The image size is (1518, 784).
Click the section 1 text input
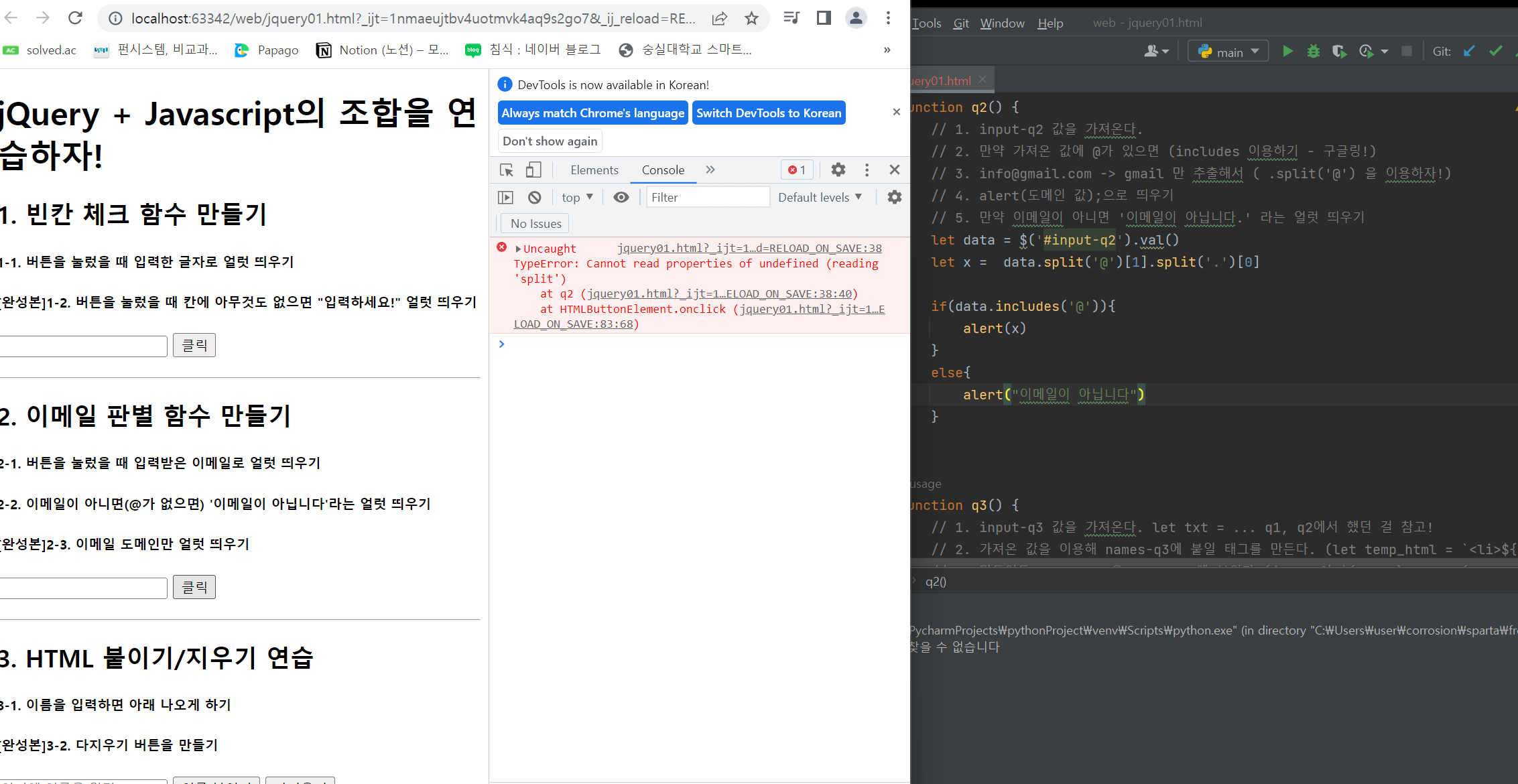tap(83, 346)
